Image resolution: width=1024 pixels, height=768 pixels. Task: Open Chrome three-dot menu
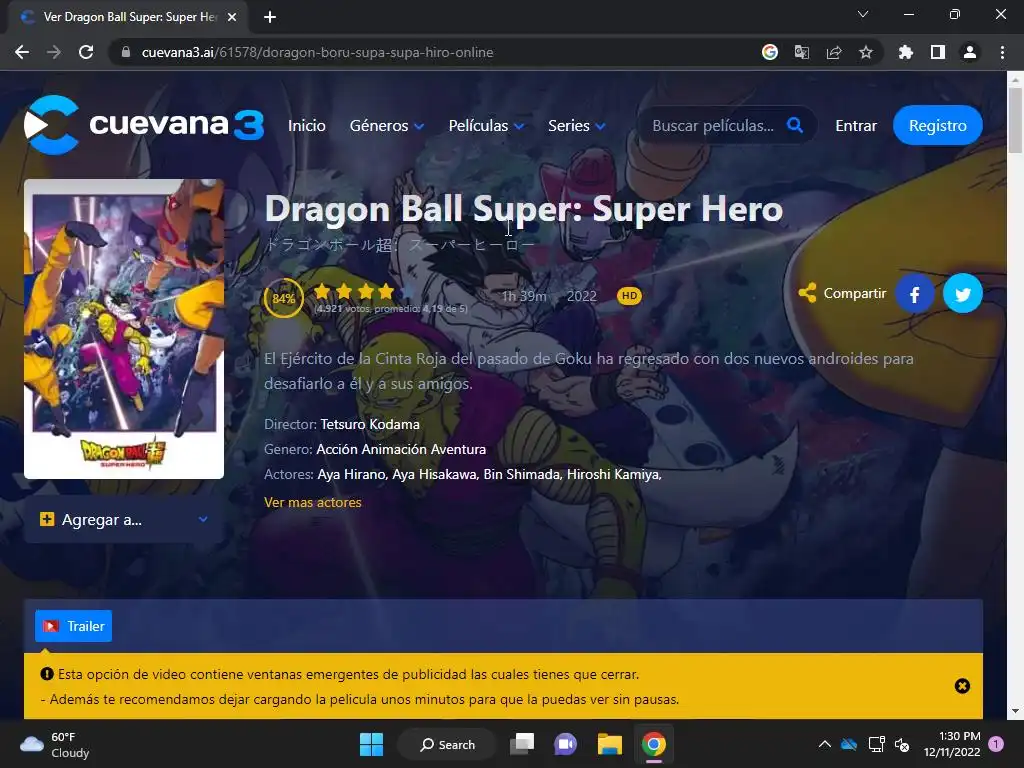[1002, 52]
